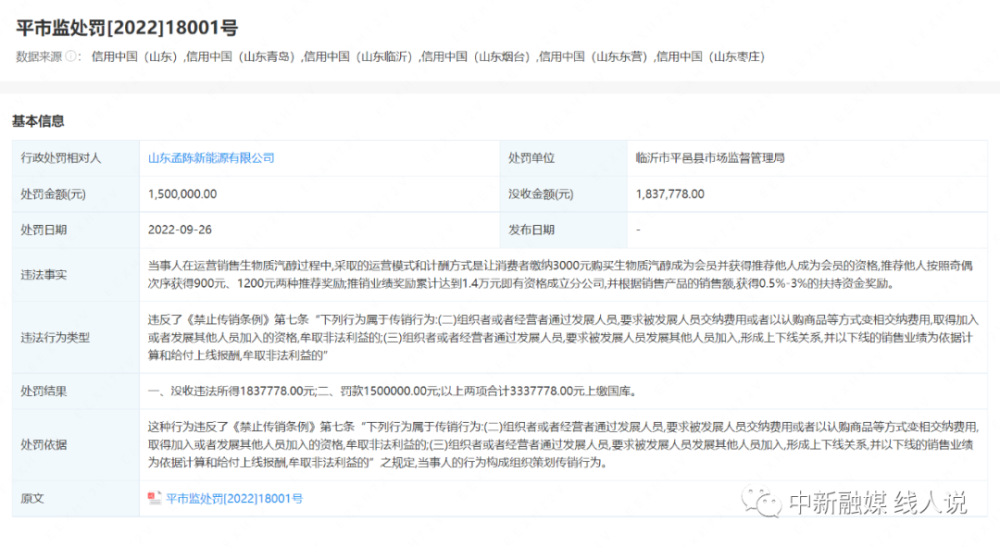Click the 处罚依据 row label
Viewport: 1000px width, 547px height.
43,444
